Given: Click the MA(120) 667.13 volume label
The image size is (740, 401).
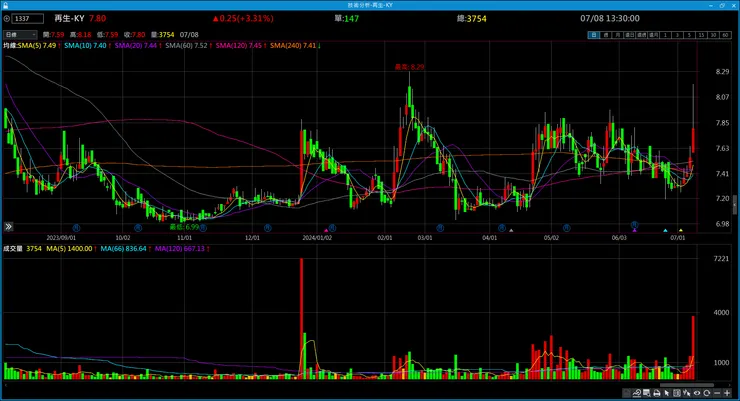Looking at the screenshot, I should [180, 249].
